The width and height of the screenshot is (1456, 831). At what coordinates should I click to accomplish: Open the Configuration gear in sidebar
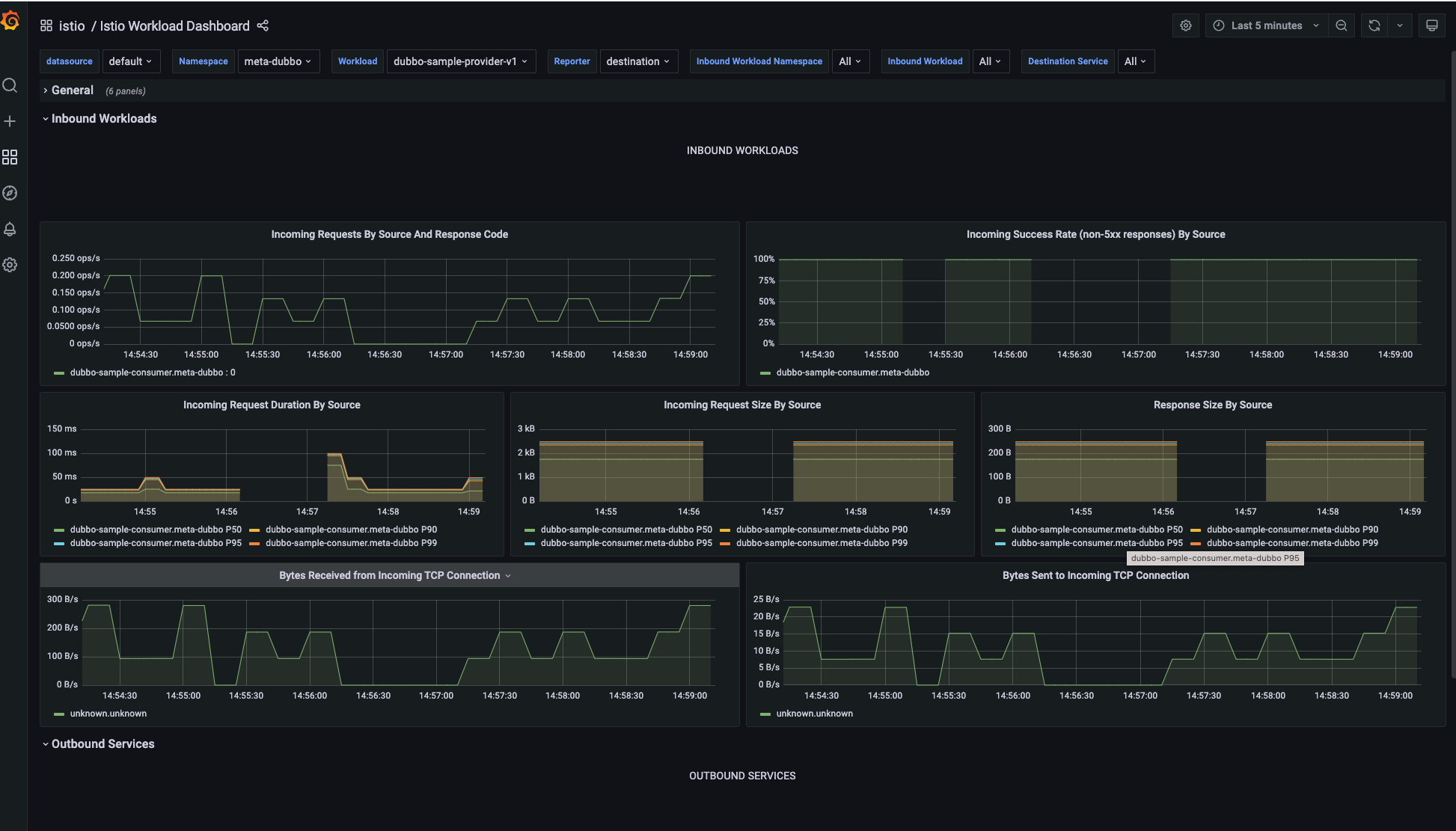10,265
